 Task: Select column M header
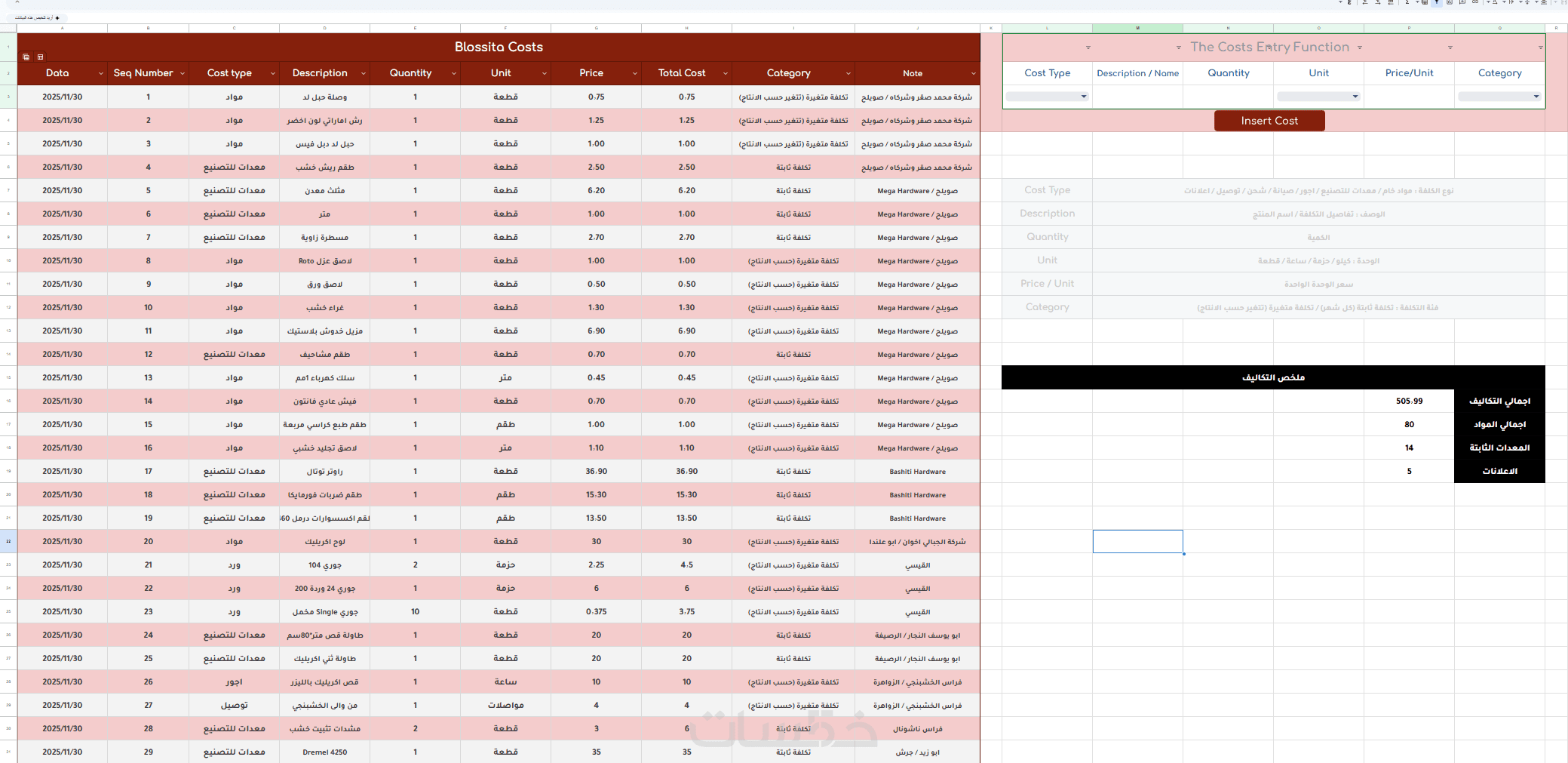1137,28
